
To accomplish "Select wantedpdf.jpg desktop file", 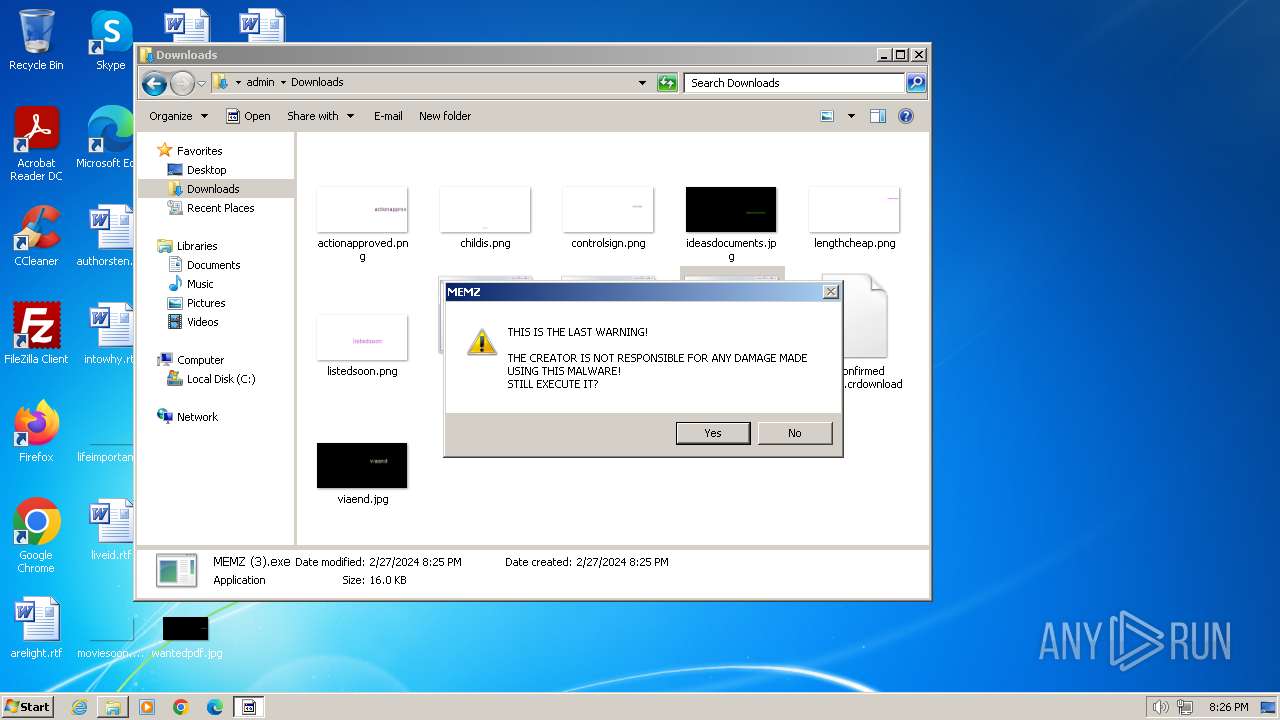I will click(186, 637).
